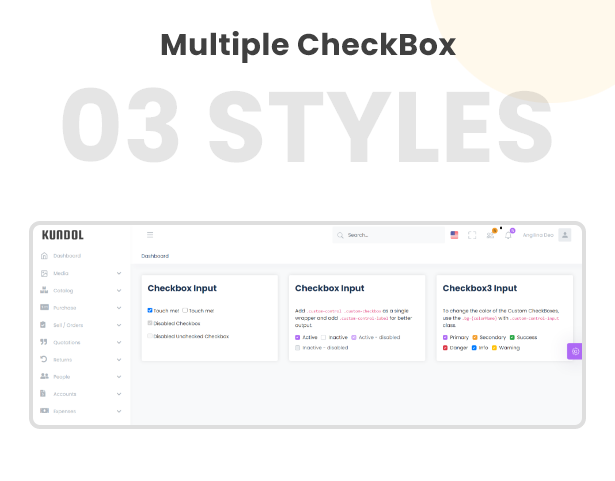This screenshot has width=615, height=481.
Task: Expand the Accounts menu chevron
Action: click(119, 394)
